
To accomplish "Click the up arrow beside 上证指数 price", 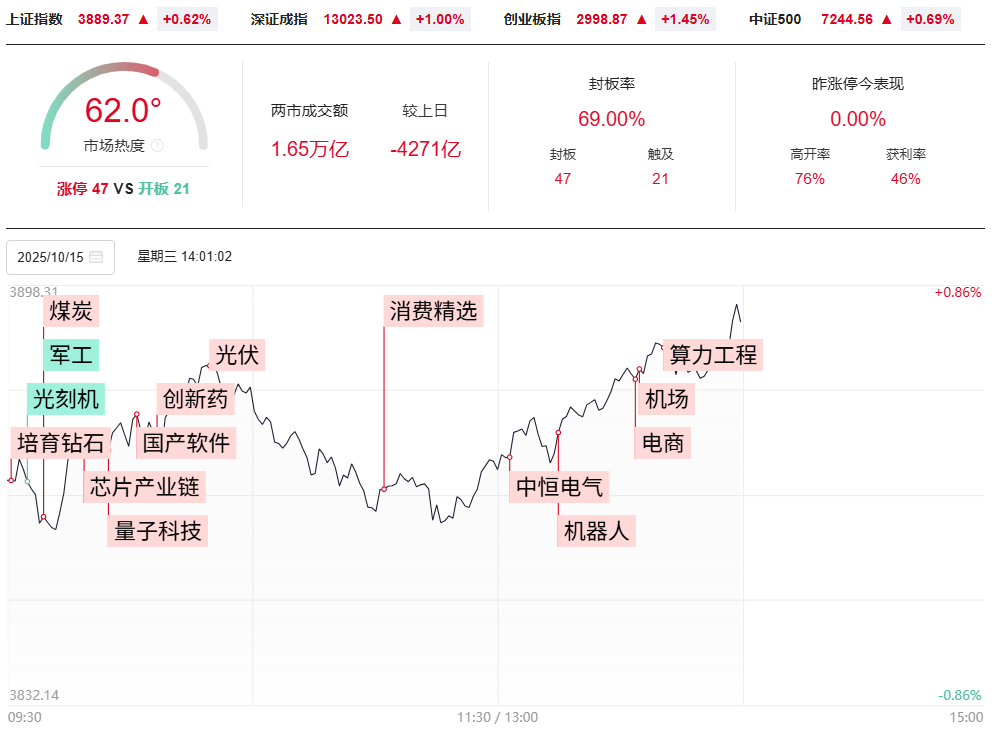I will [143, 19].
